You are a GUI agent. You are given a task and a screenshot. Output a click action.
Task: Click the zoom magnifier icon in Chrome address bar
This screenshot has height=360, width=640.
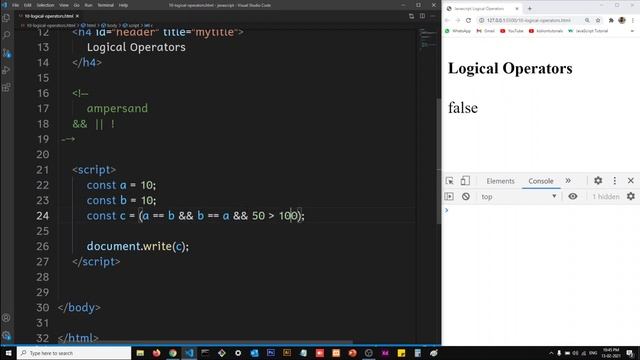pyautogui.click(x=587, y=20)
